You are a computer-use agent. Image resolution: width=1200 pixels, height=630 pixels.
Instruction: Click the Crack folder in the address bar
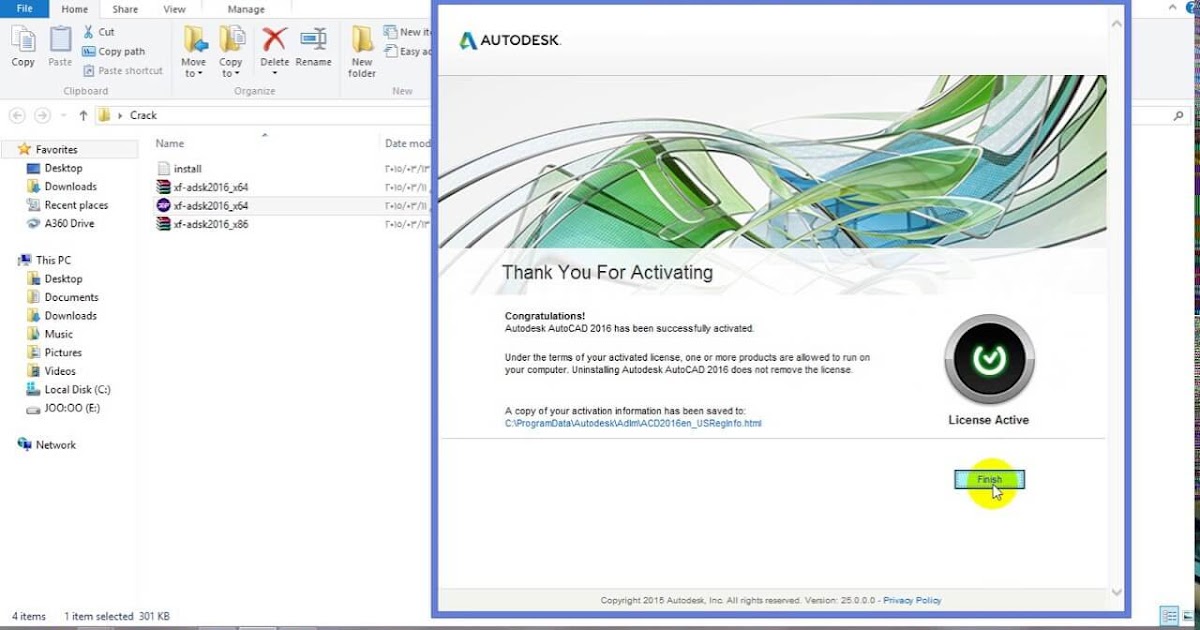[x=143, y=115]
